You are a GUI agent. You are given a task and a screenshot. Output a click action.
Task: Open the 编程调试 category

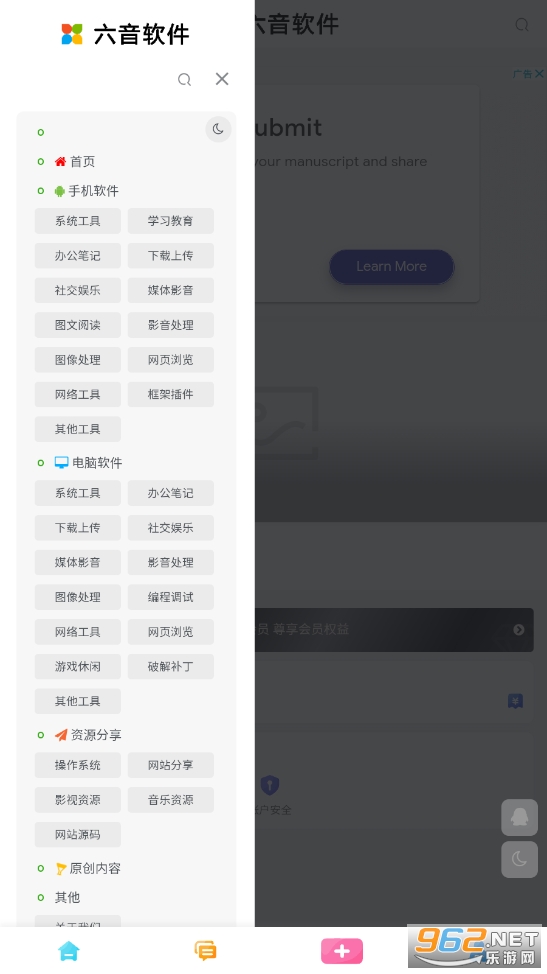click(x=171, y=598)
